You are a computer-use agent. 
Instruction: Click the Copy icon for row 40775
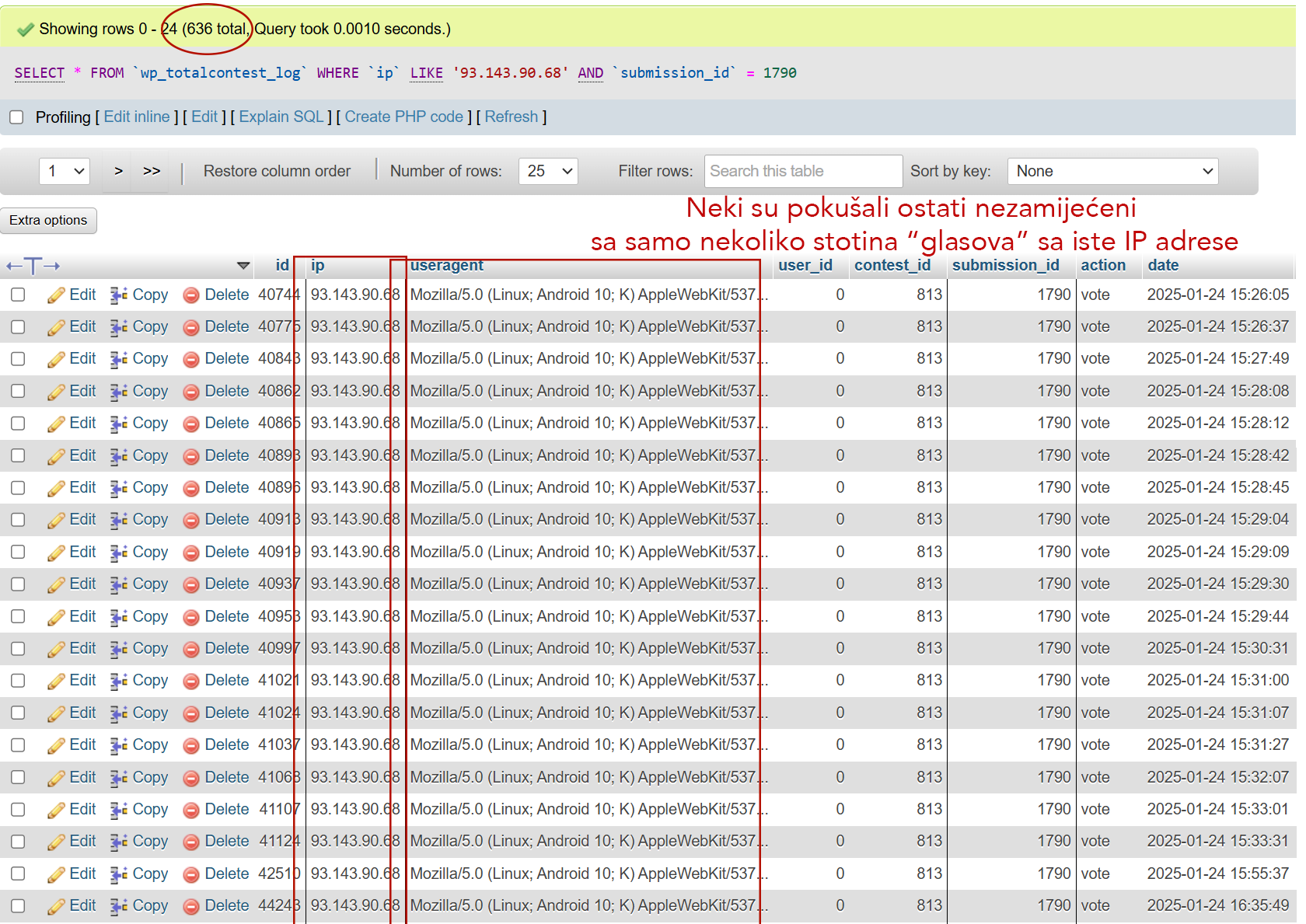pyautogui.click(x=119, y=327)
